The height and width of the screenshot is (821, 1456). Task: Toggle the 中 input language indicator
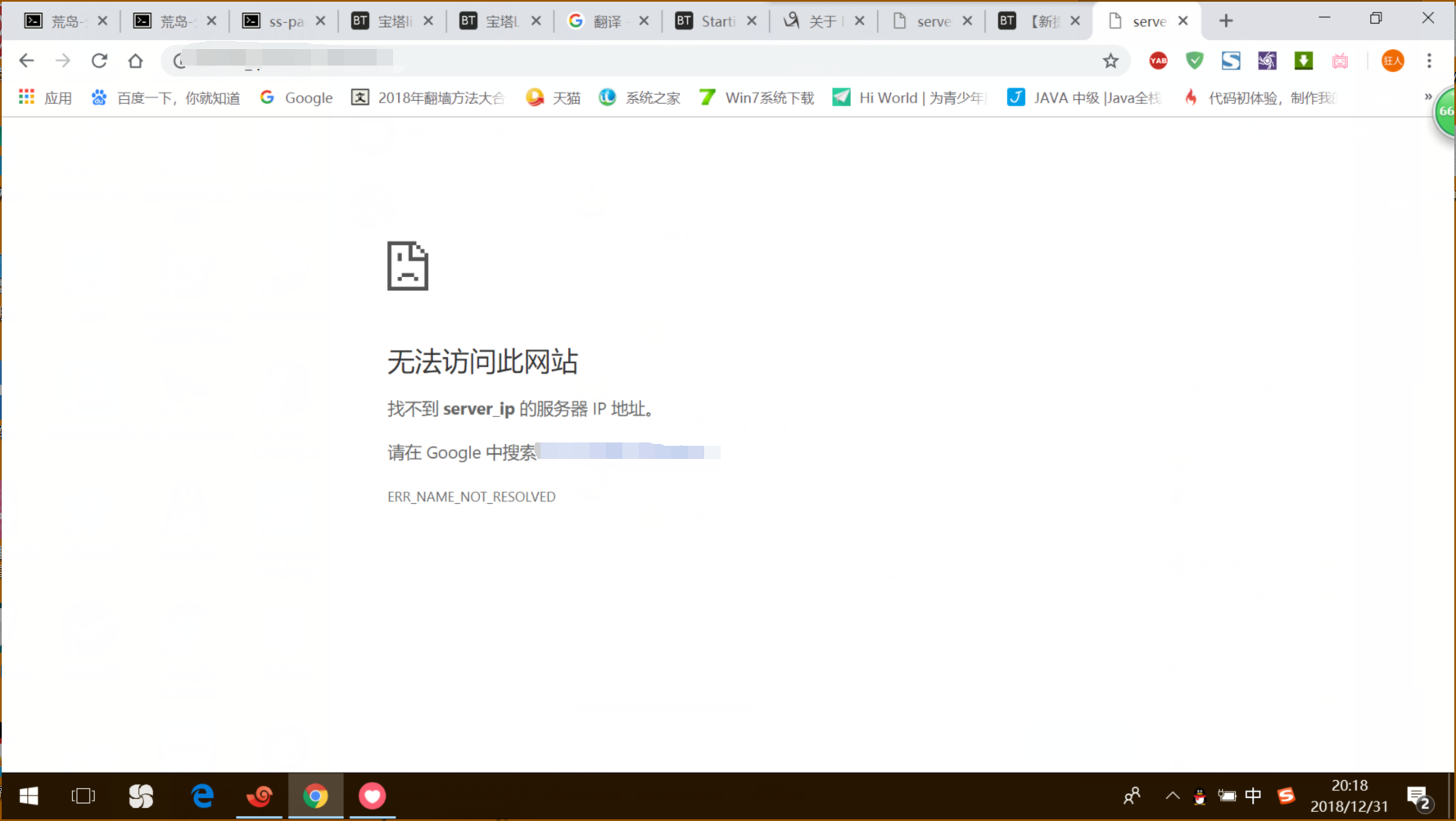click(x=1253, y=796)
